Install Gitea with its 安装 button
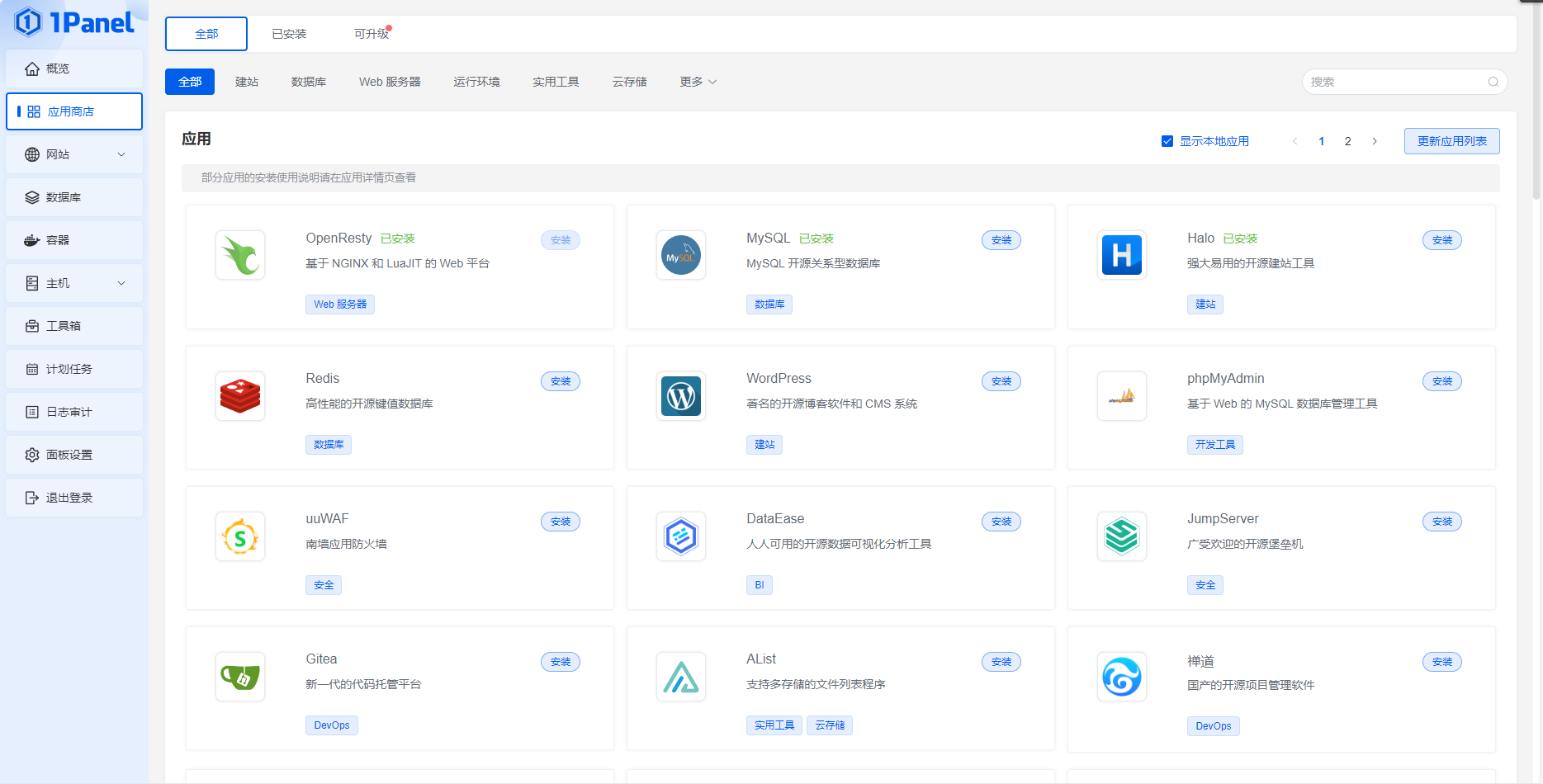1543x784 pixels. pos(561,662)
